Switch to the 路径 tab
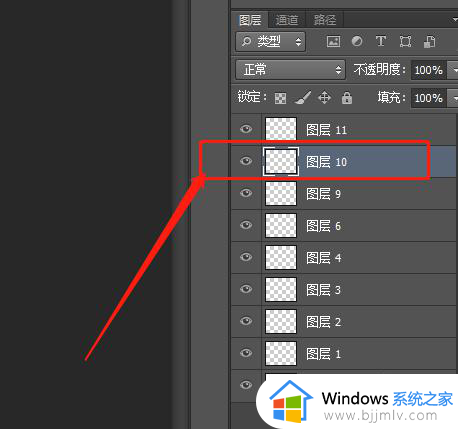Image resolution: width=458 pixels, height=429 pixels. pos(325,20)
